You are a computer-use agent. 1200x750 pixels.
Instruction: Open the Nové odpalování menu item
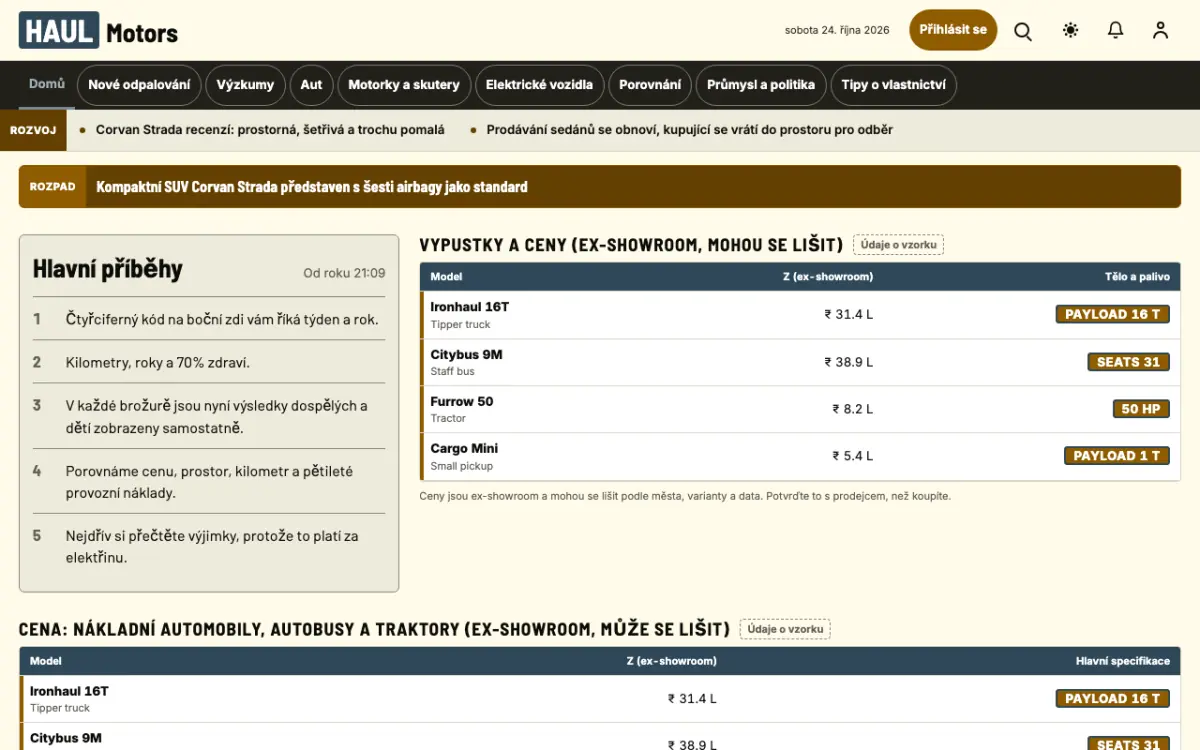pos(139,85)
